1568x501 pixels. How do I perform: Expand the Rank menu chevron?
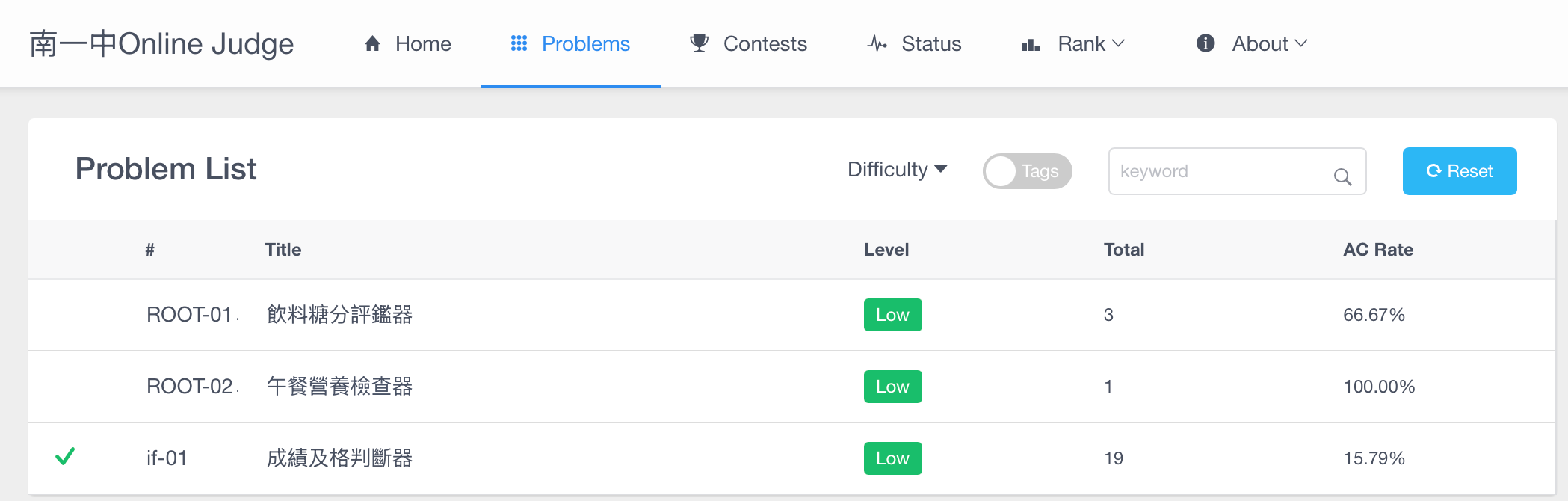click(x=1119, y=43)
